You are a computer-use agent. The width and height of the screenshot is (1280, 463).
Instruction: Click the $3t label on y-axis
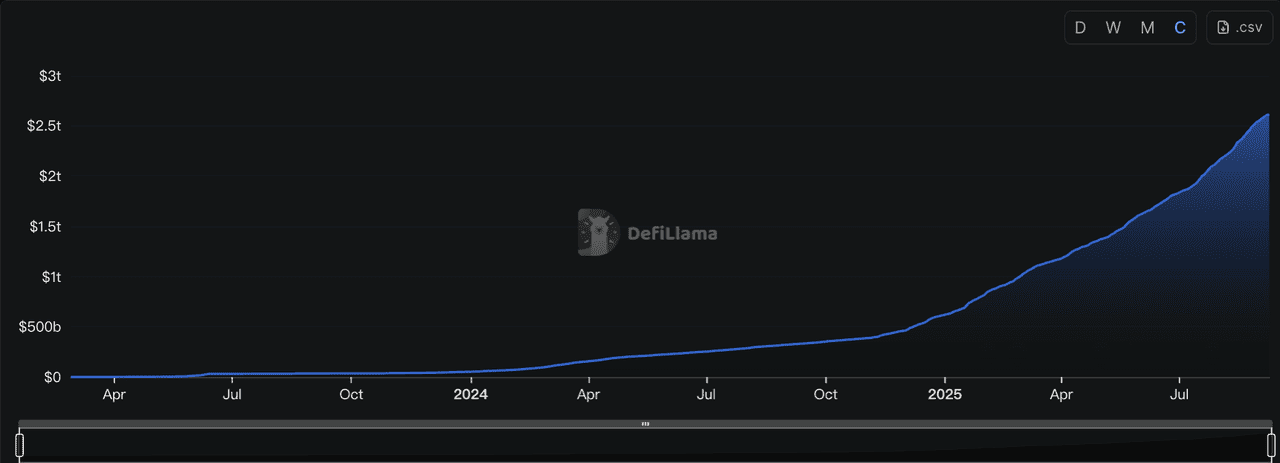pyautogui.click(x=50, y=76)
